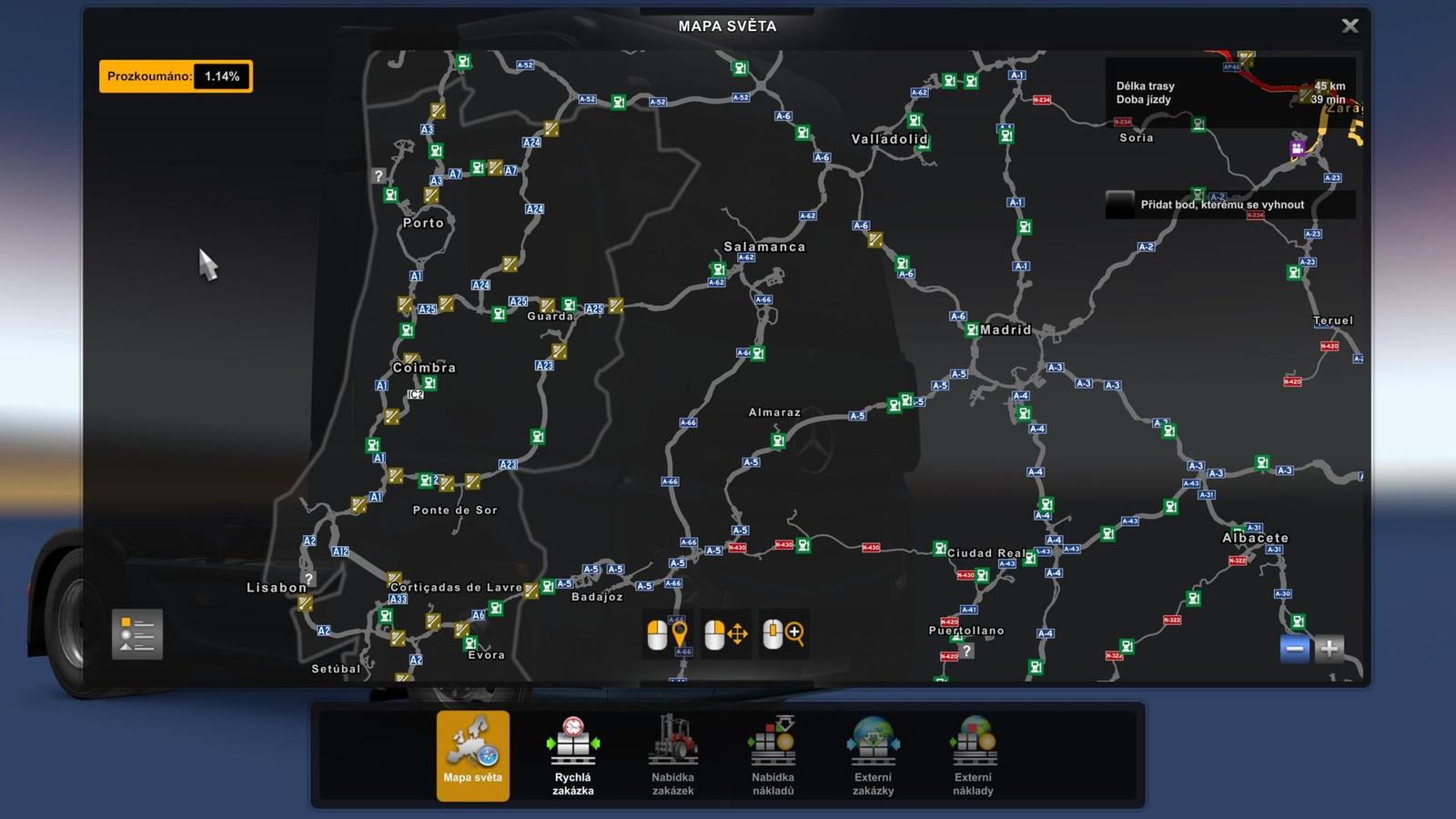Click the mouse pan arrows hint icon

coord(725,634)
